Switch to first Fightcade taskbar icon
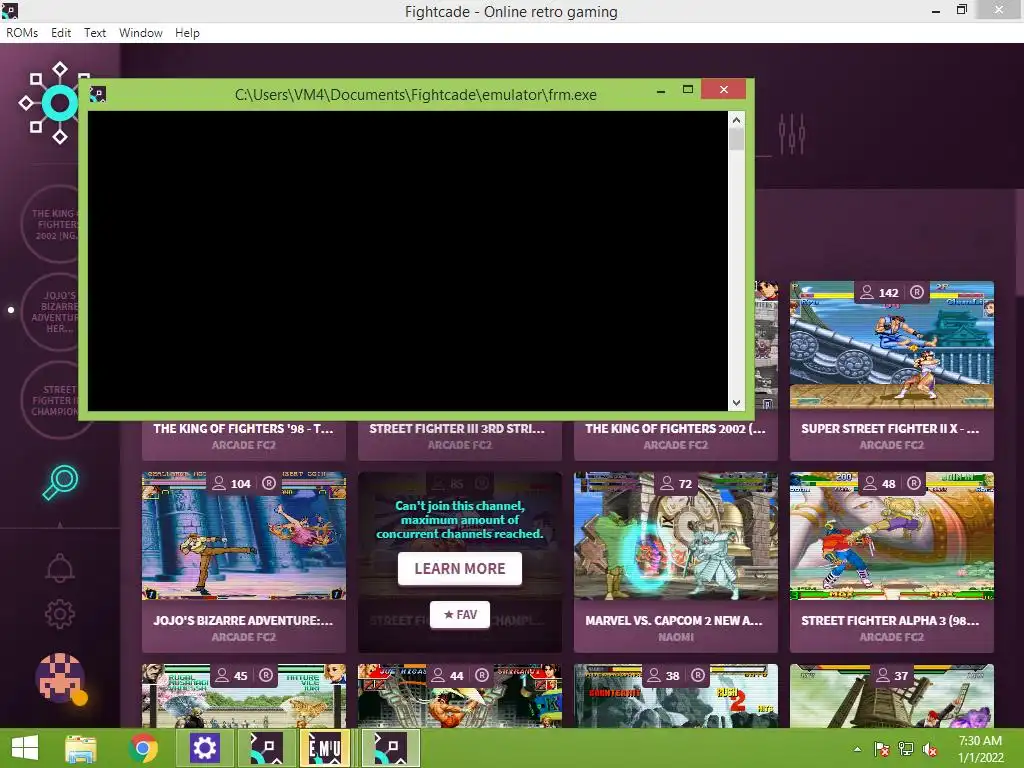1024x768 pixels. point(266,748)
